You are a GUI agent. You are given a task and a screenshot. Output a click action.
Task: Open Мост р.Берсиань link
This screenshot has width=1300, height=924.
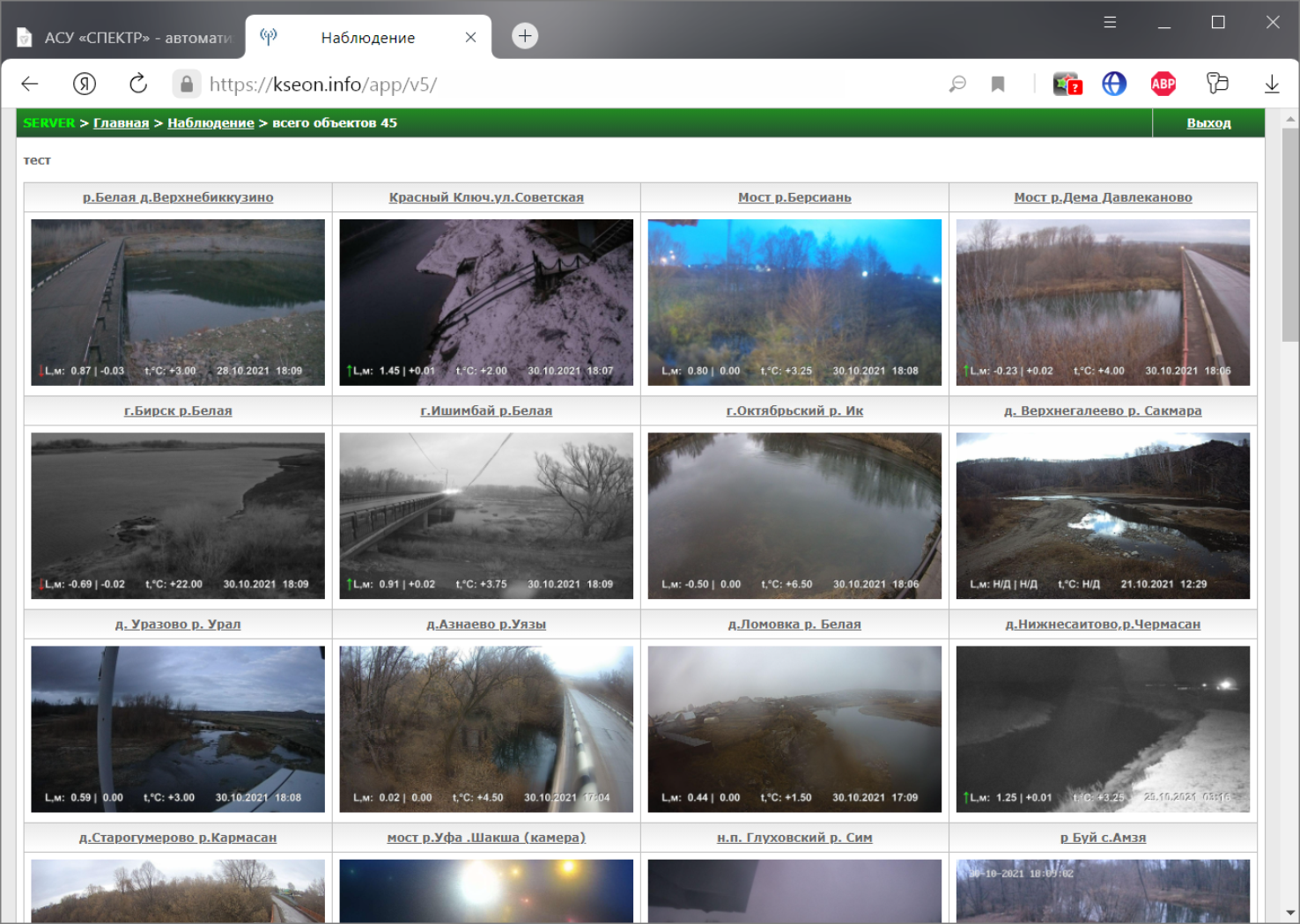coord(794,197)
